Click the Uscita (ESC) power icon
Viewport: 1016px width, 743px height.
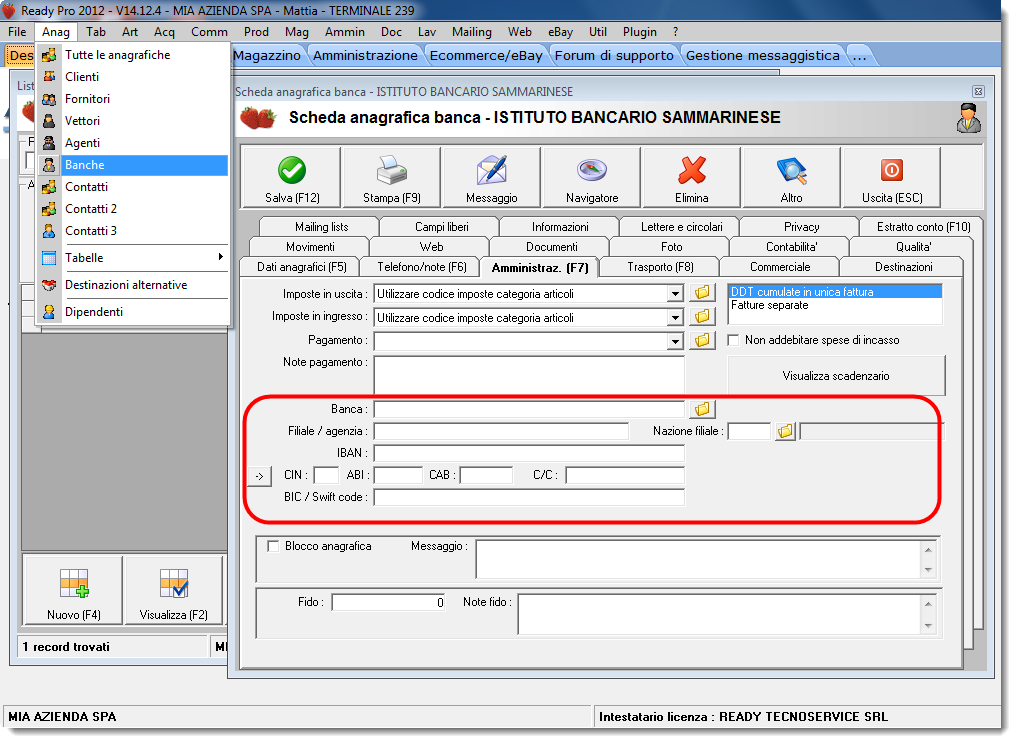[892, 170]
